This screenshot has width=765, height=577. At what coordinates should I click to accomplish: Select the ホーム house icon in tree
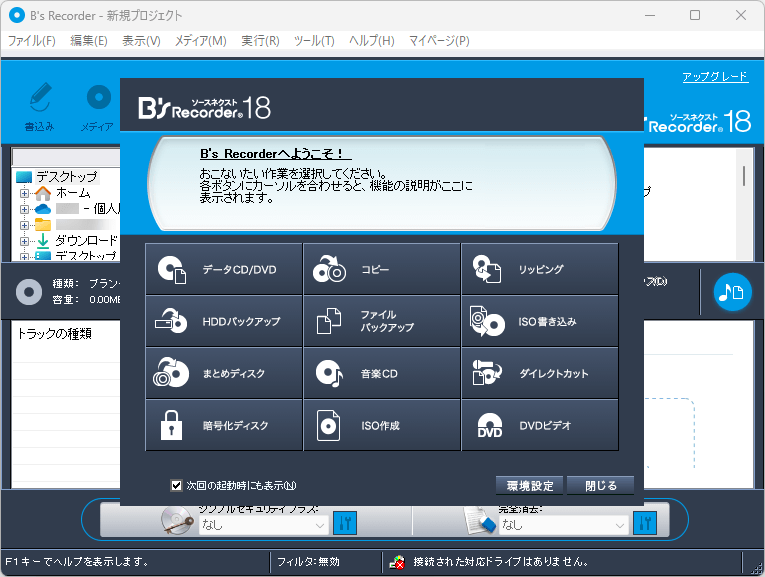(43, 193)
